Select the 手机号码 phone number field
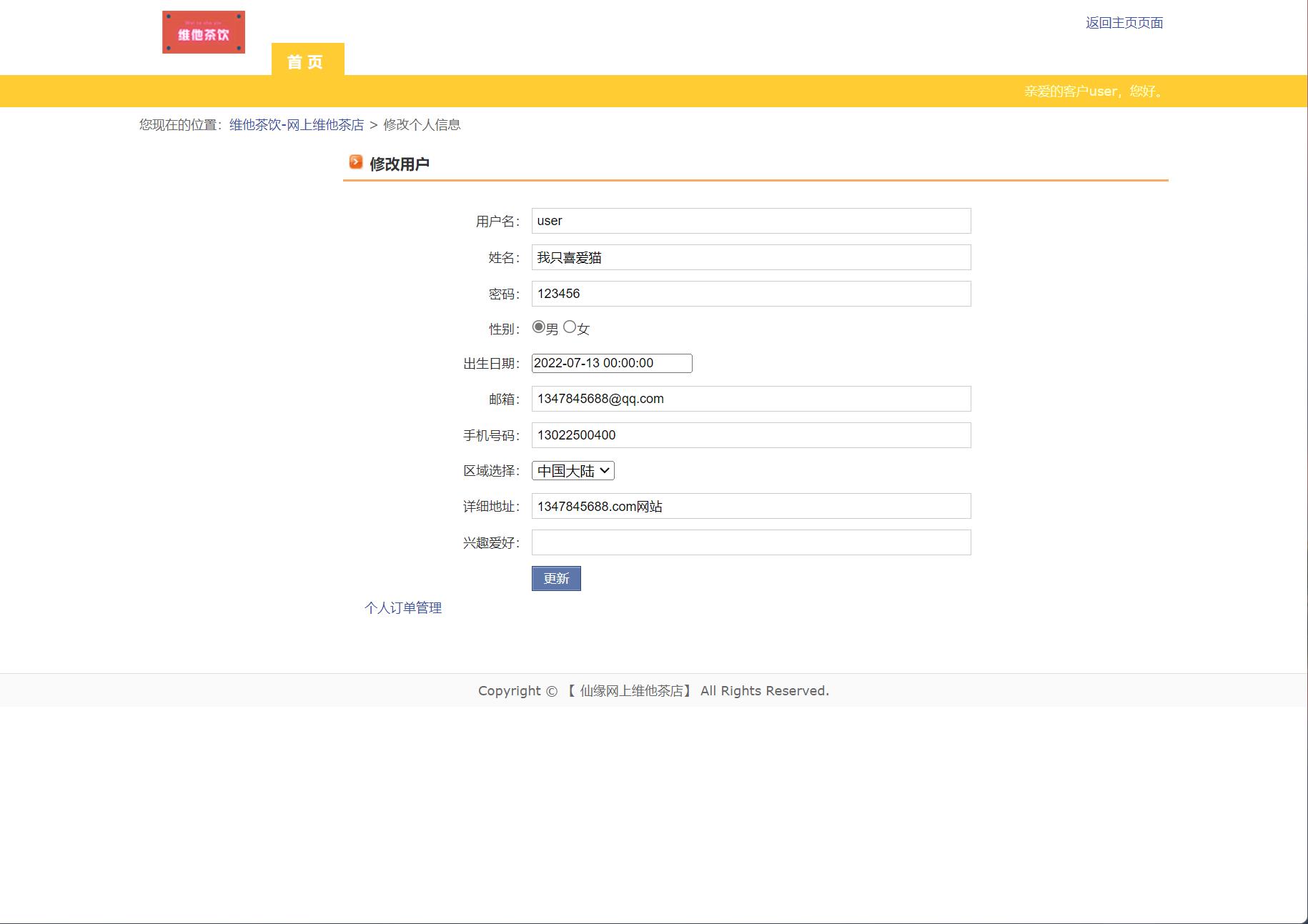Screen dimensions: 1308x924 [750, 434]
